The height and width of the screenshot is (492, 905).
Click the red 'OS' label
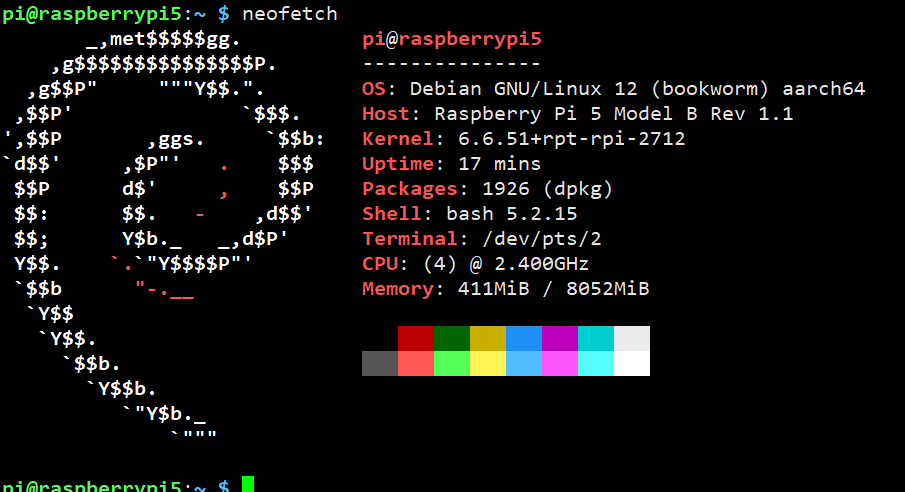pos(374,89)
